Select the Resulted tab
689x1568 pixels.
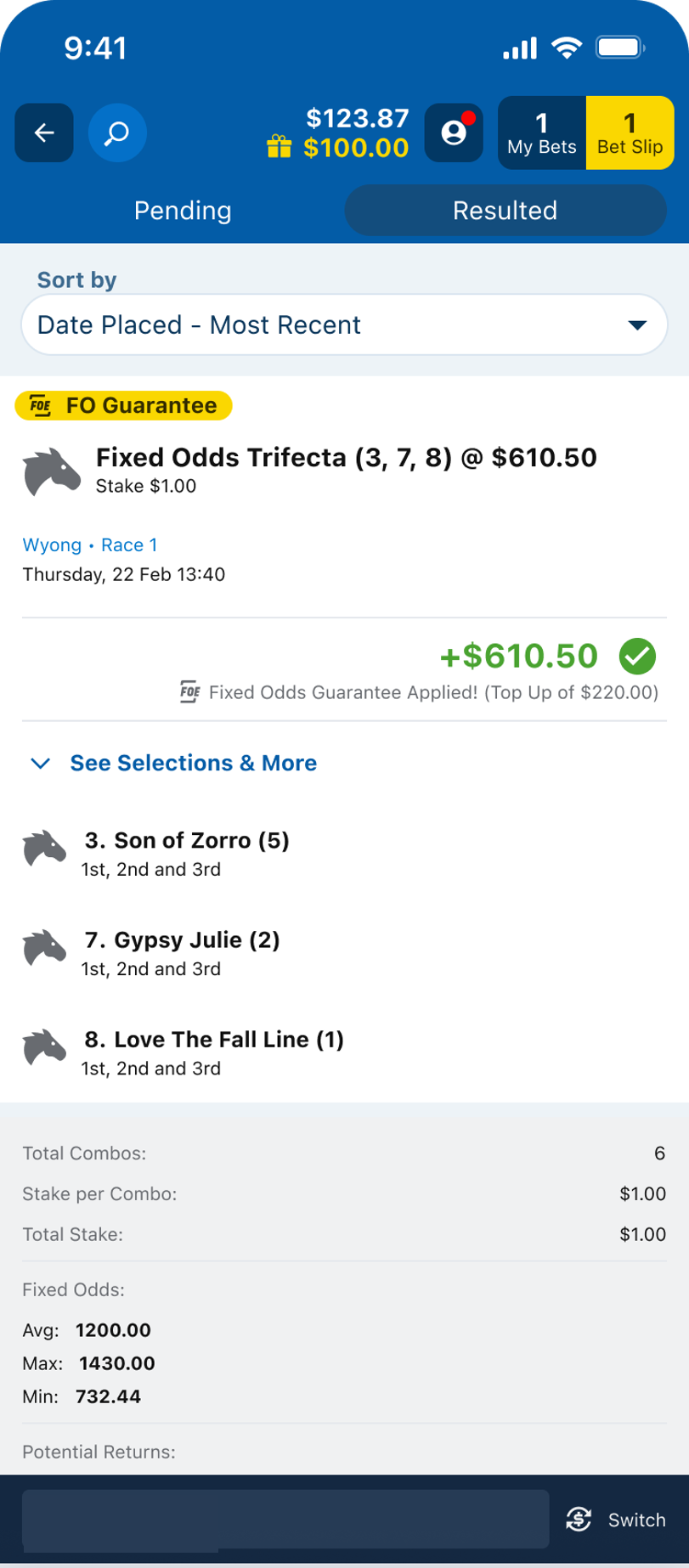click(x=505, y=211)
